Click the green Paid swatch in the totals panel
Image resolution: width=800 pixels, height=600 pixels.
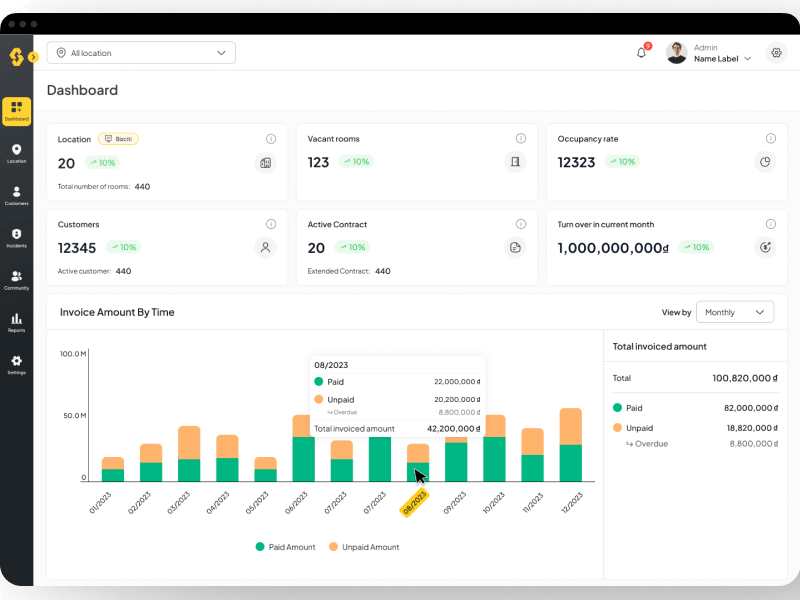point(617,408)
